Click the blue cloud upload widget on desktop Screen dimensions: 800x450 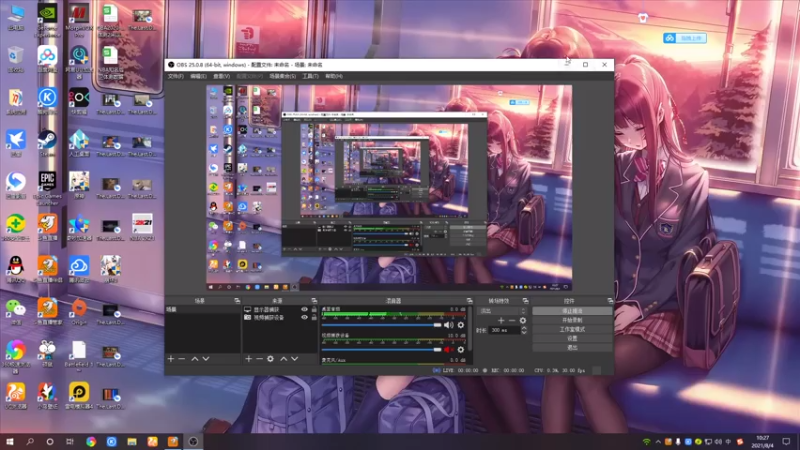click(685, 38)
